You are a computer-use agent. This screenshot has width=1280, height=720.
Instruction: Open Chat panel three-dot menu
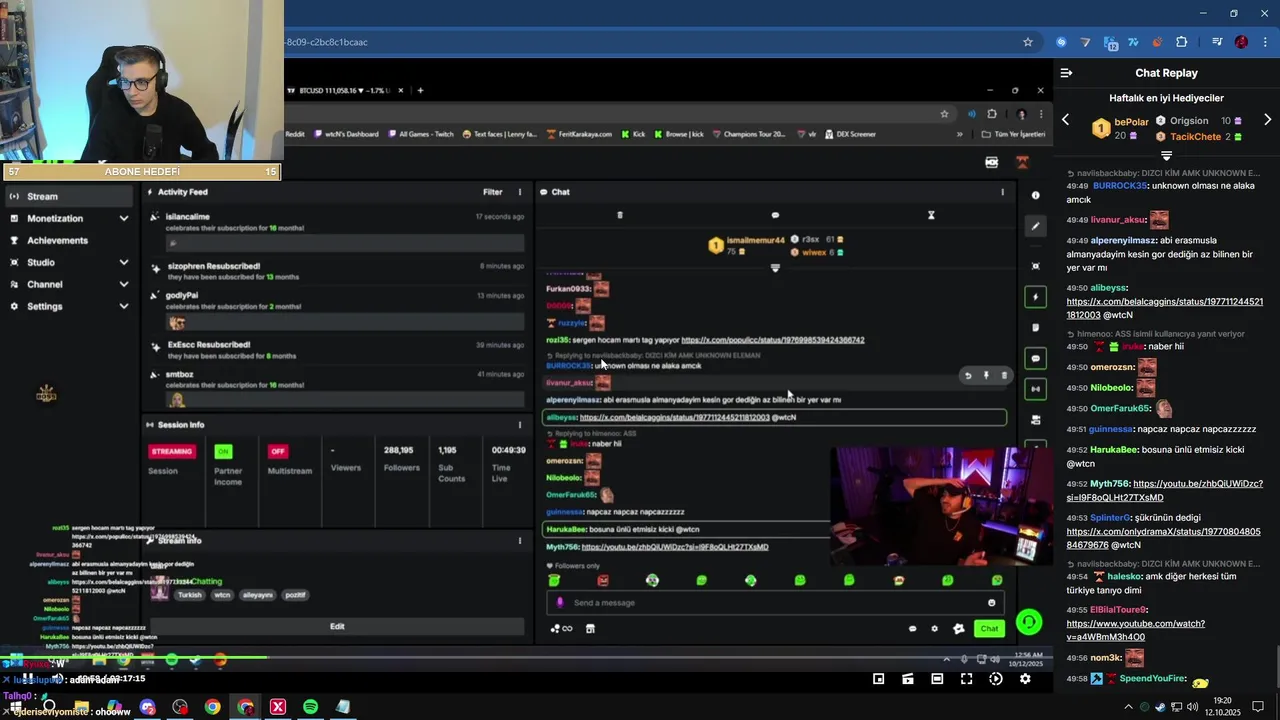click(x=1003, y=192)
